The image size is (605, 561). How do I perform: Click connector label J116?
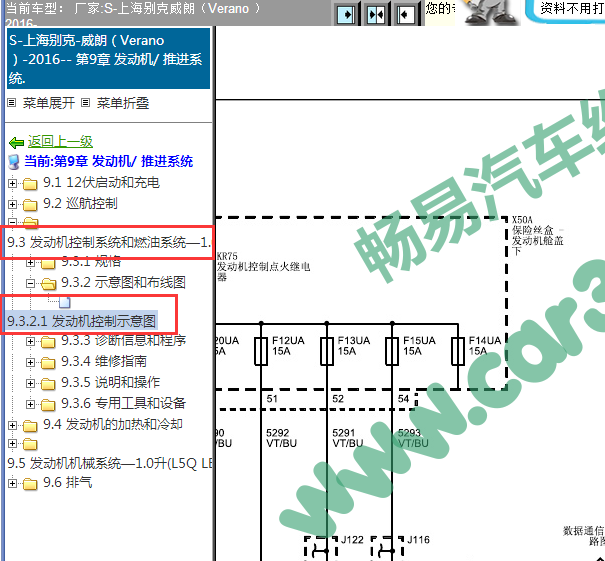coord(418,539)
